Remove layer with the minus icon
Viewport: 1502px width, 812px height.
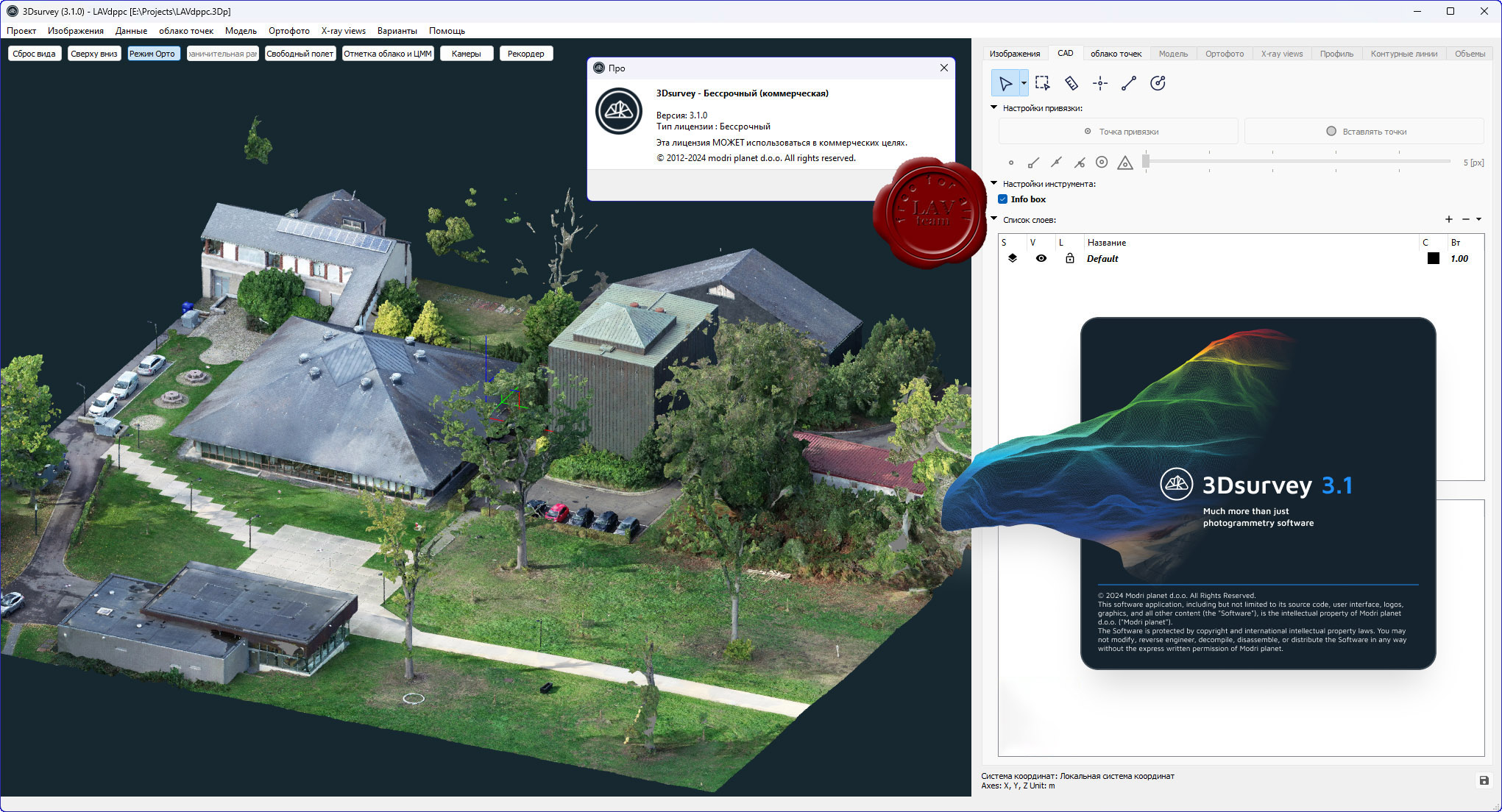[x=1466, y=219]
